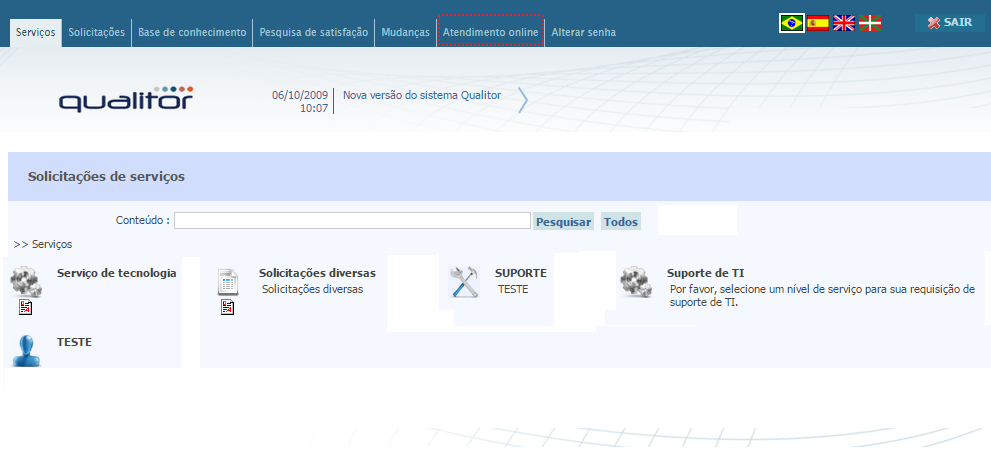Open the Solicitações tab
This screenshot has height=462, width=991.
click(x=96, y=32)
